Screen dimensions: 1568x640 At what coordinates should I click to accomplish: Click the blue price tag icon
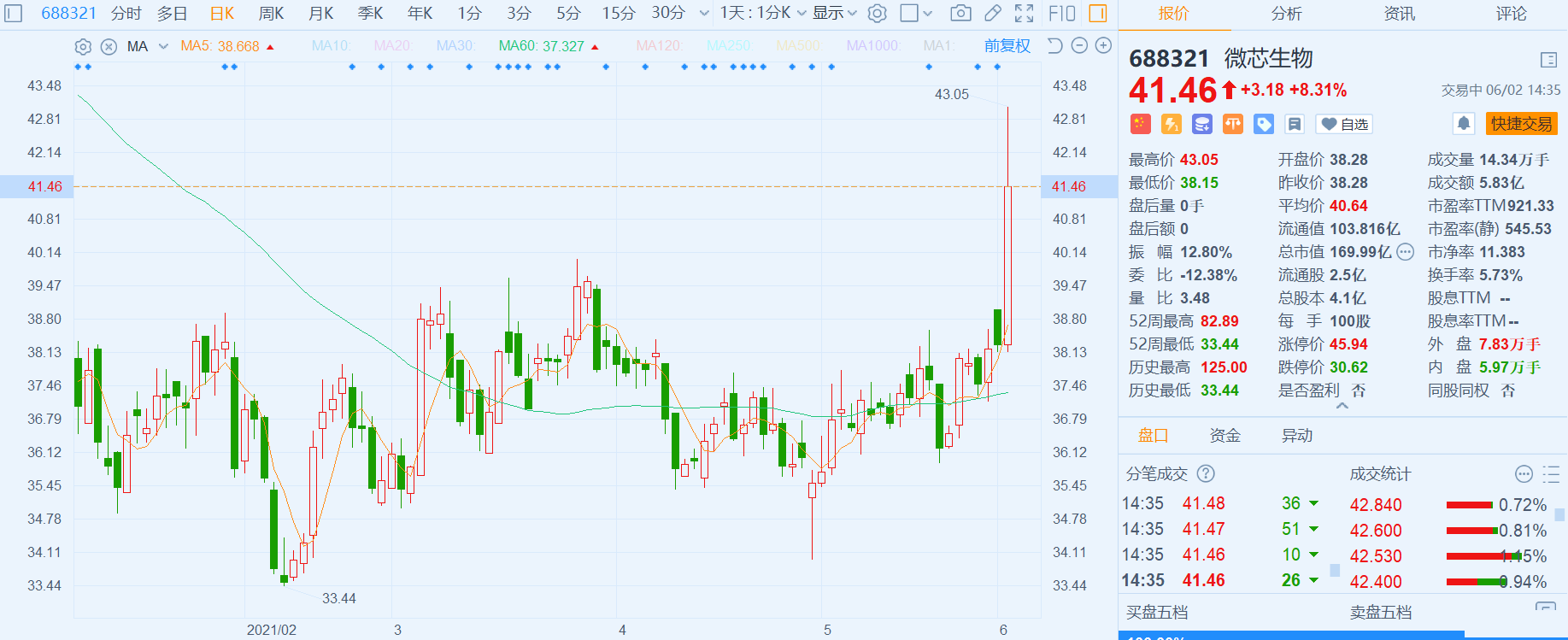[1263, 124]
